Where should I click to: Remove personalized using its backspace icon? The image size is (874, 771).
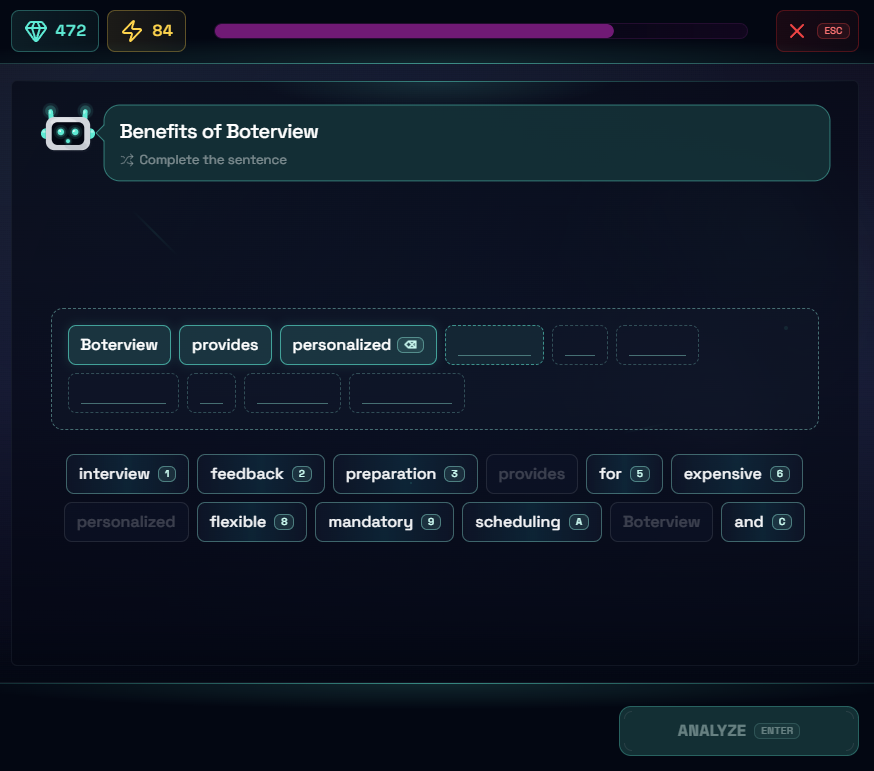410,345
